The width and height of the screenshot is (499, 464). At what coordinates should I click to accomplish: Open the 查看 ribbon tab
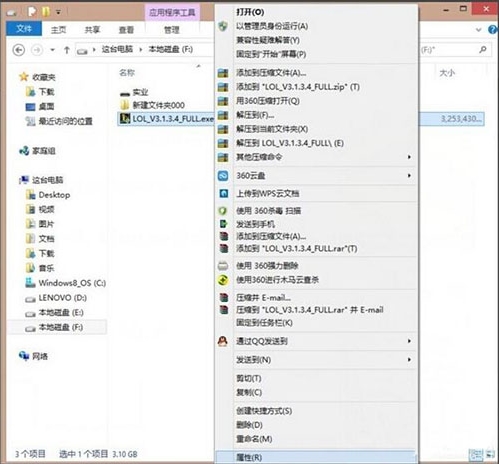point(126,30)
